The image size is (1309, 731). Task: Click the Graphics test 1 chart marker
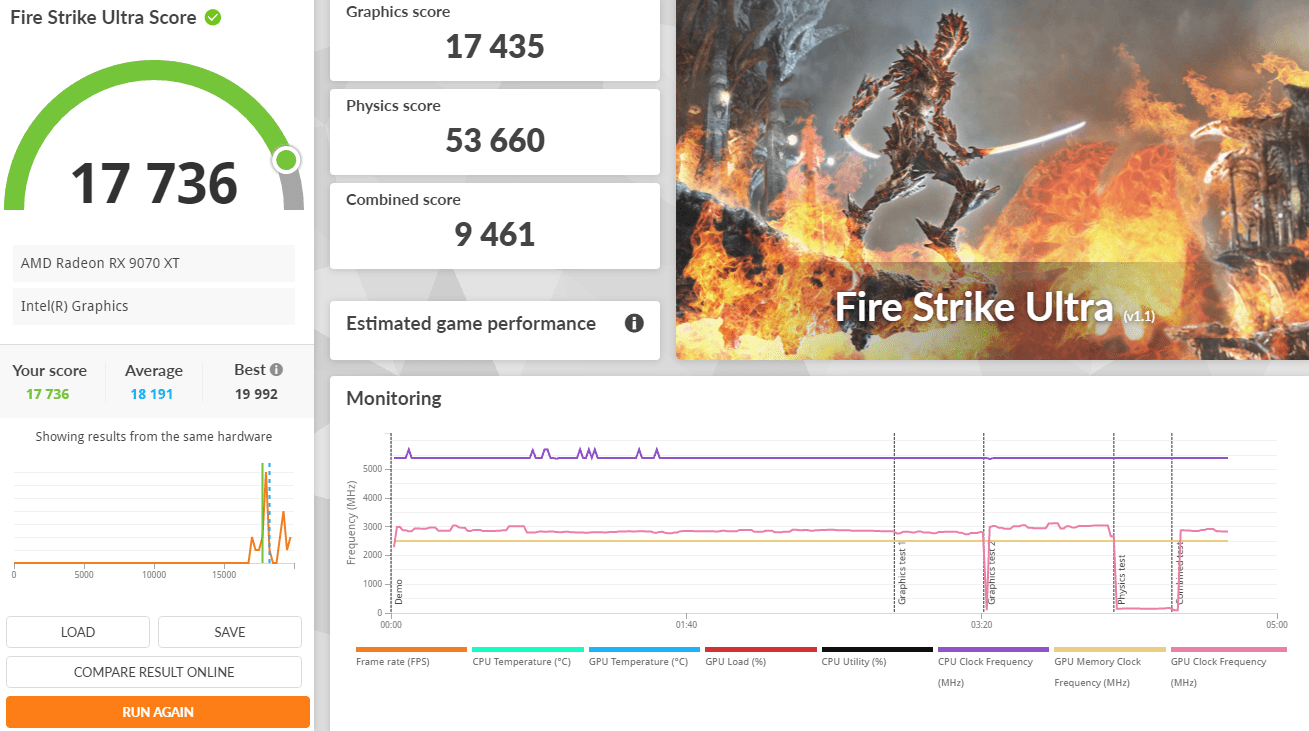[902, 573]
